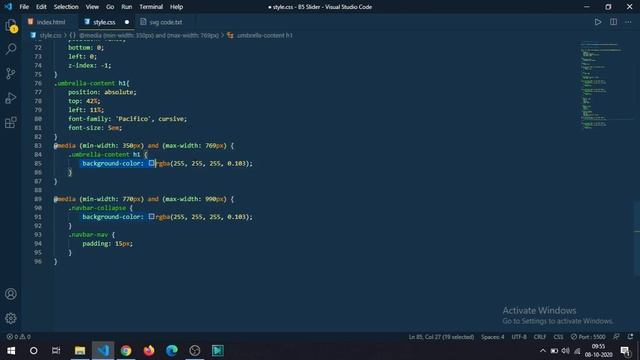Click the @media breadcrumb segment
This screenshot has width=640, height=360.
149,36
